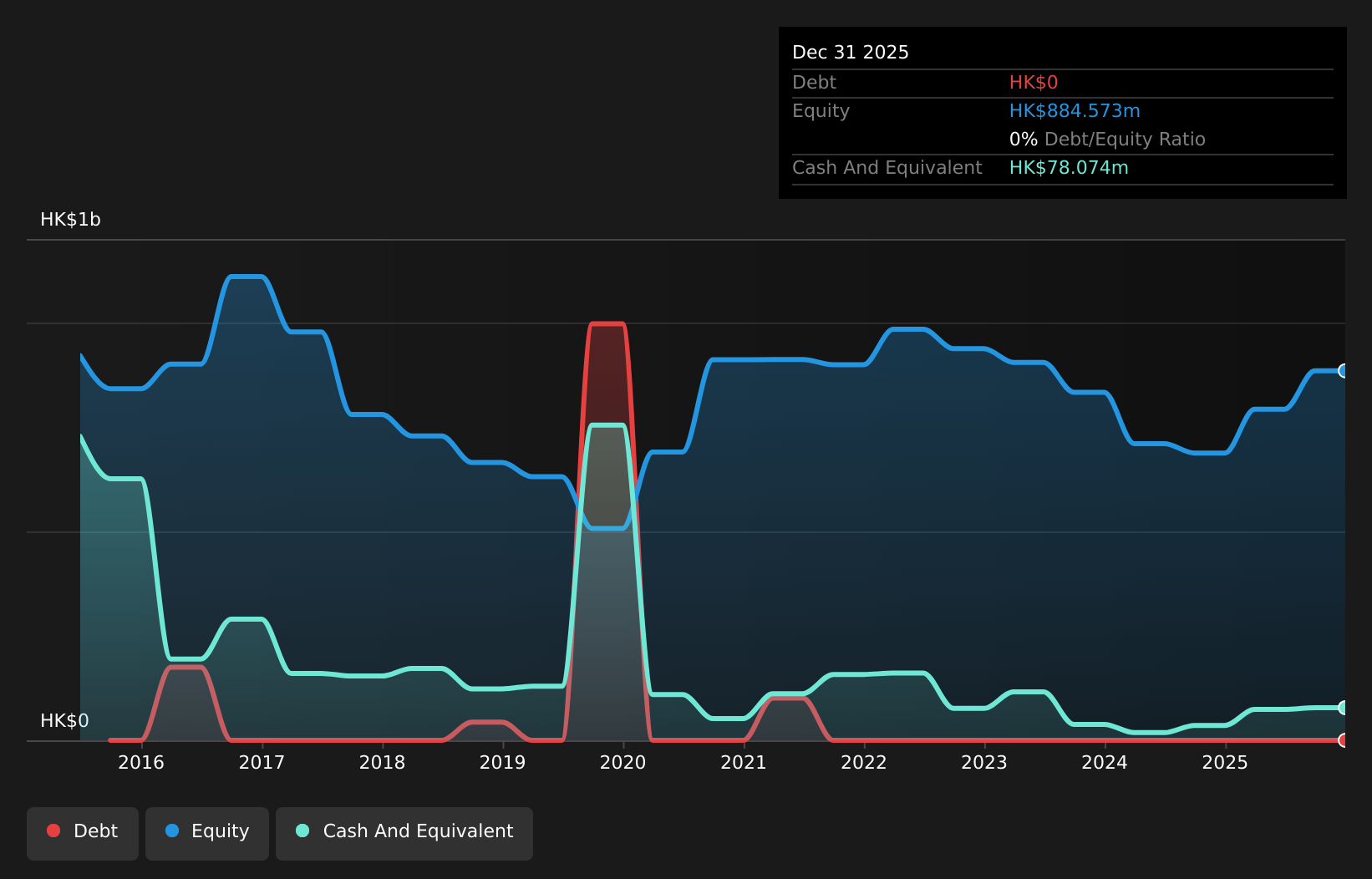The height and width of the screenshot is (879, 1372).
Task: Click the red HK$0 debt value
Action: 1034,83
